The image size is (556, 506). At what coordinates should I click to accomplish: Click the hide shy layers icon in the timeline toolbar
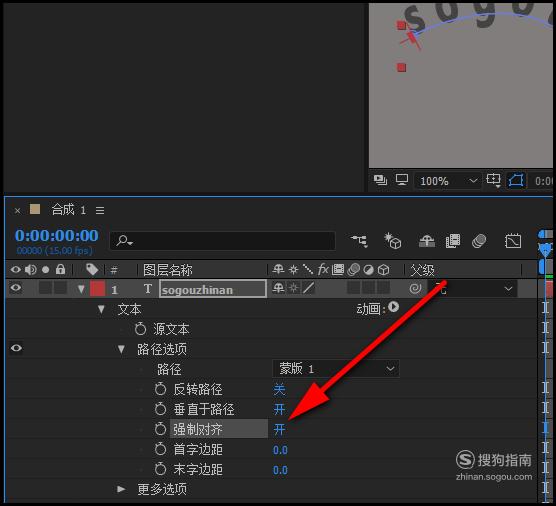click(427, 241)
